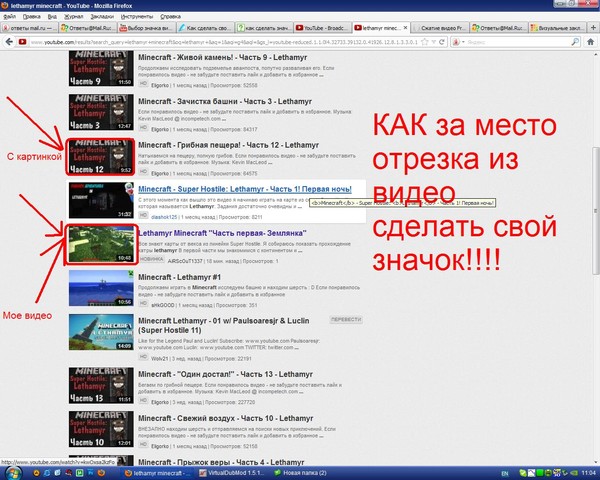Open the Windows Start orb
This screenshot has width=600, height=480.
[12, 473]
